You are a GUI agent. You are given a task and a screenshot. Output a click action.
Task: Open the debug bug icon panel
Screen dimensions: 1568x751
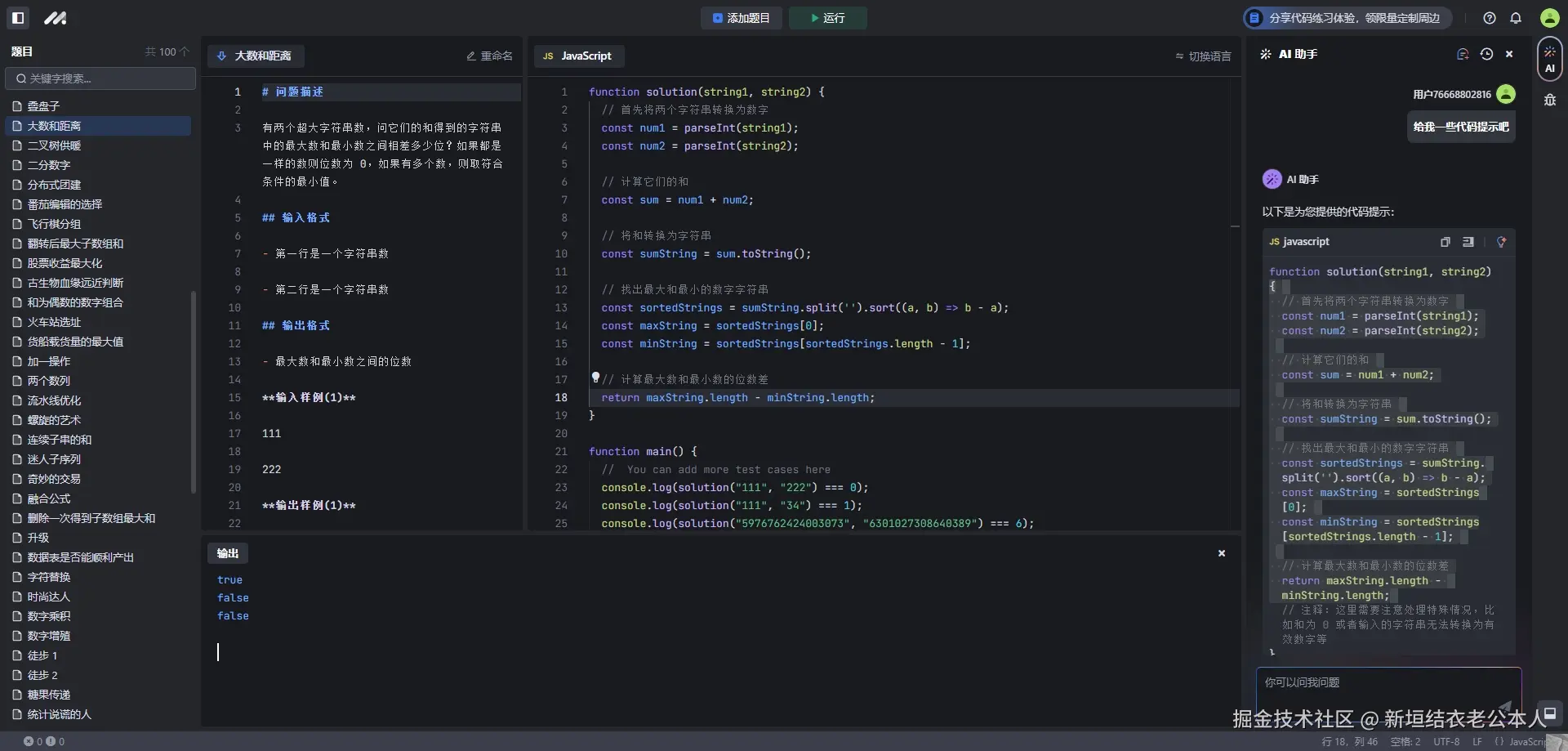click(1549, 100)
